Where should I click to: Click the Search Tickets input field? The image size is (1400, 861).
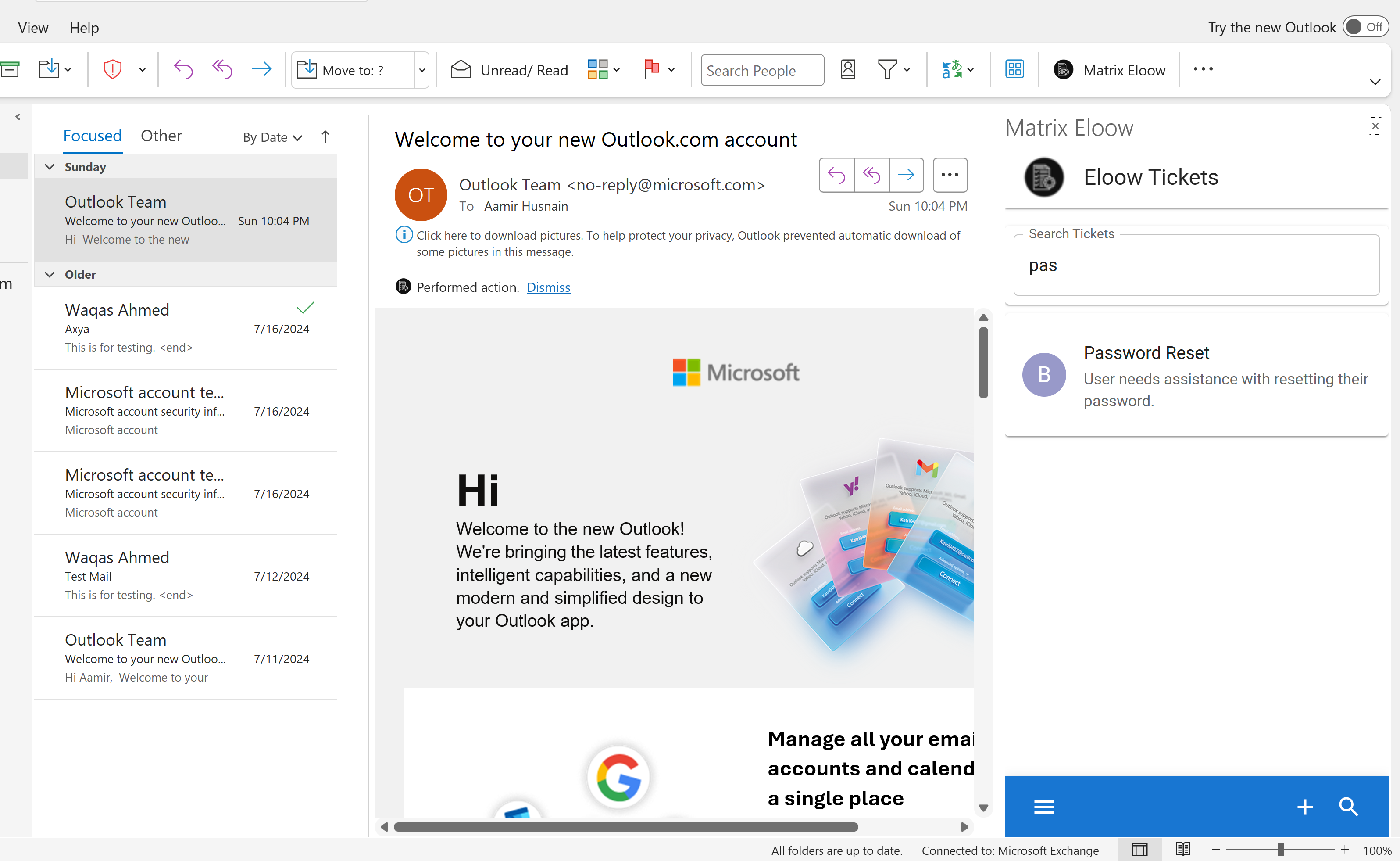click(x=1196, y=265)
